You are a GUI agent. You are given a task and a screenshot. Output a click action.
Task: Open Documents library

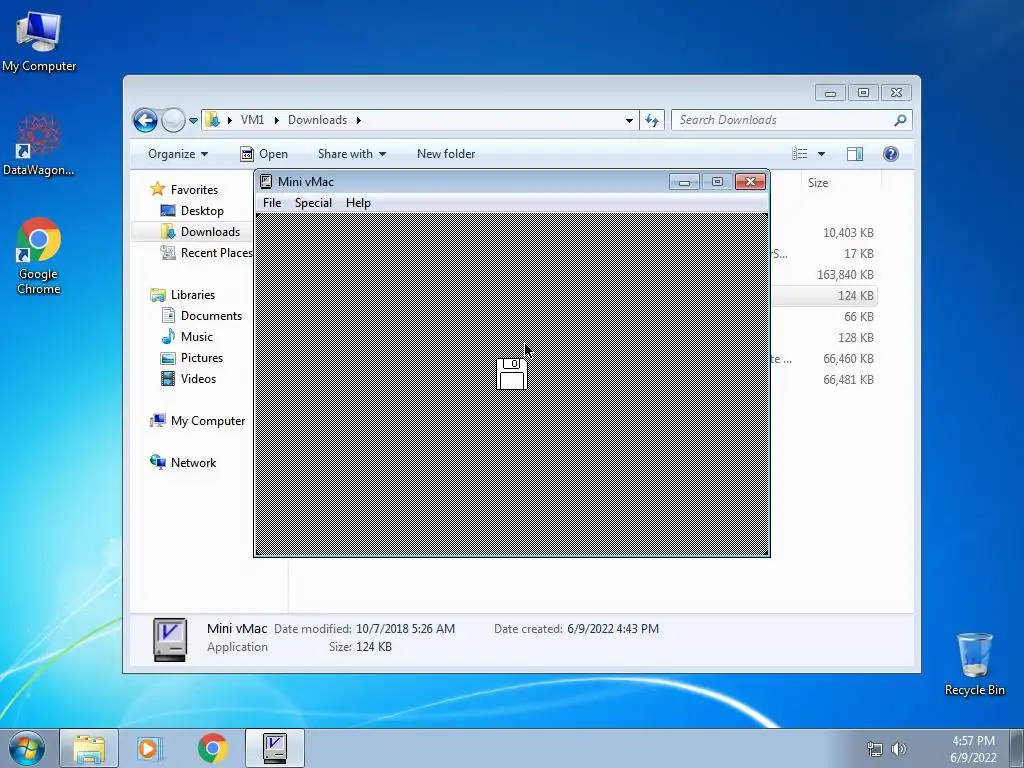(x=211, y=316)
